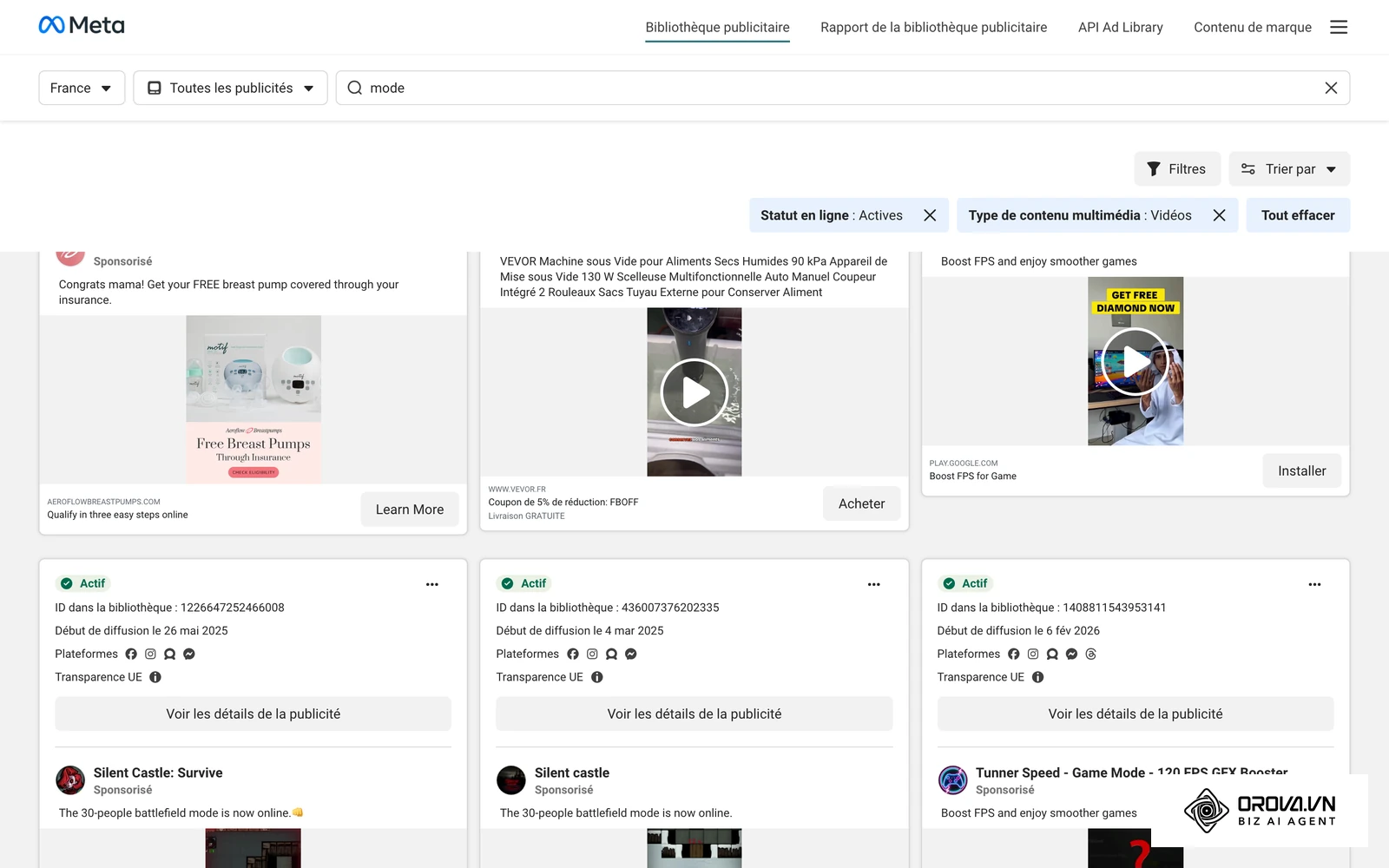Click the Transparence UE info icon for ad 1408811543953141
The height and width of the screenshot is (868, 1389).
pyautogui.click(x=1037, y=677)
